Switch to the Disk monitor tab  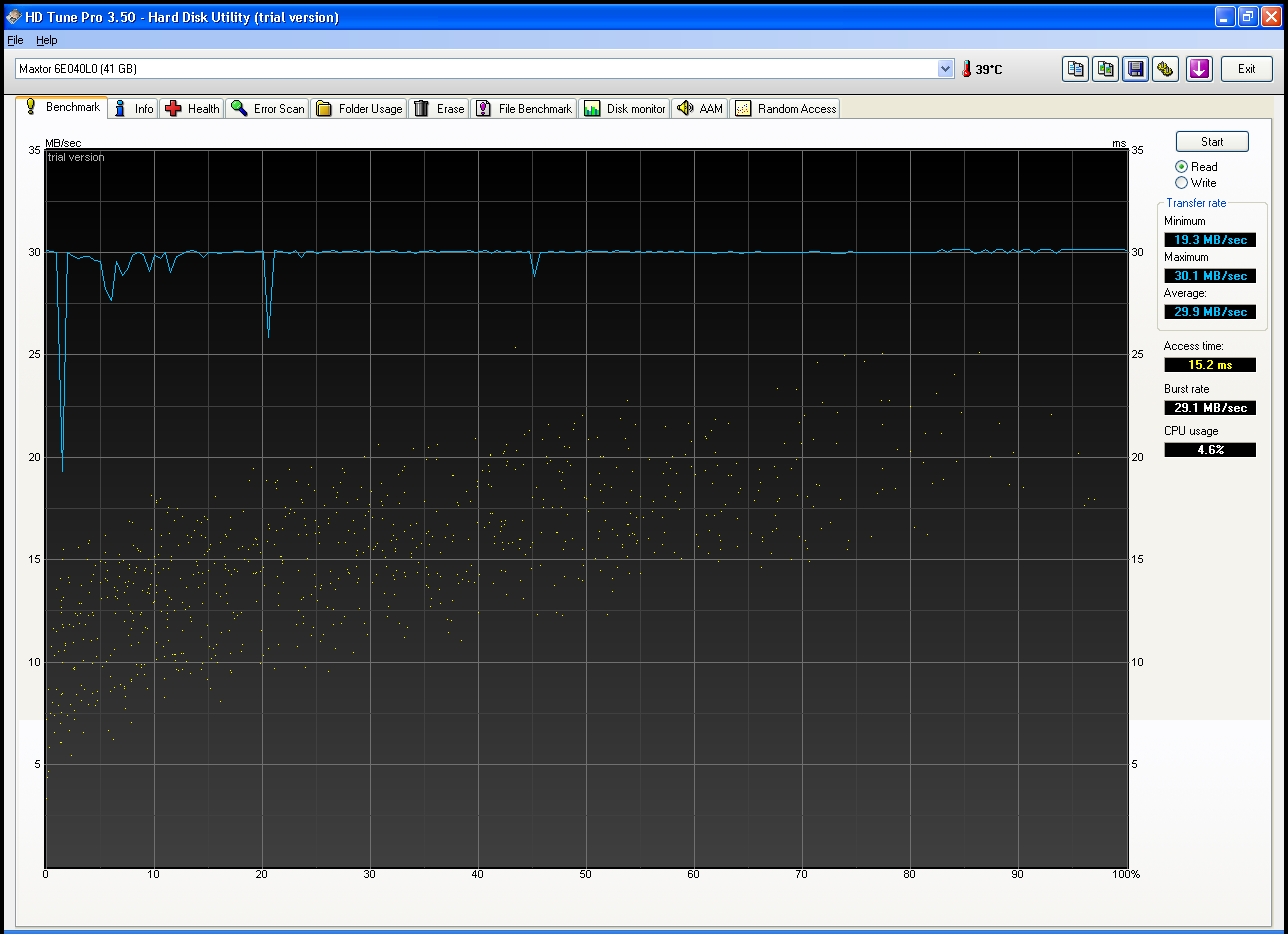(x=624, y=109)
